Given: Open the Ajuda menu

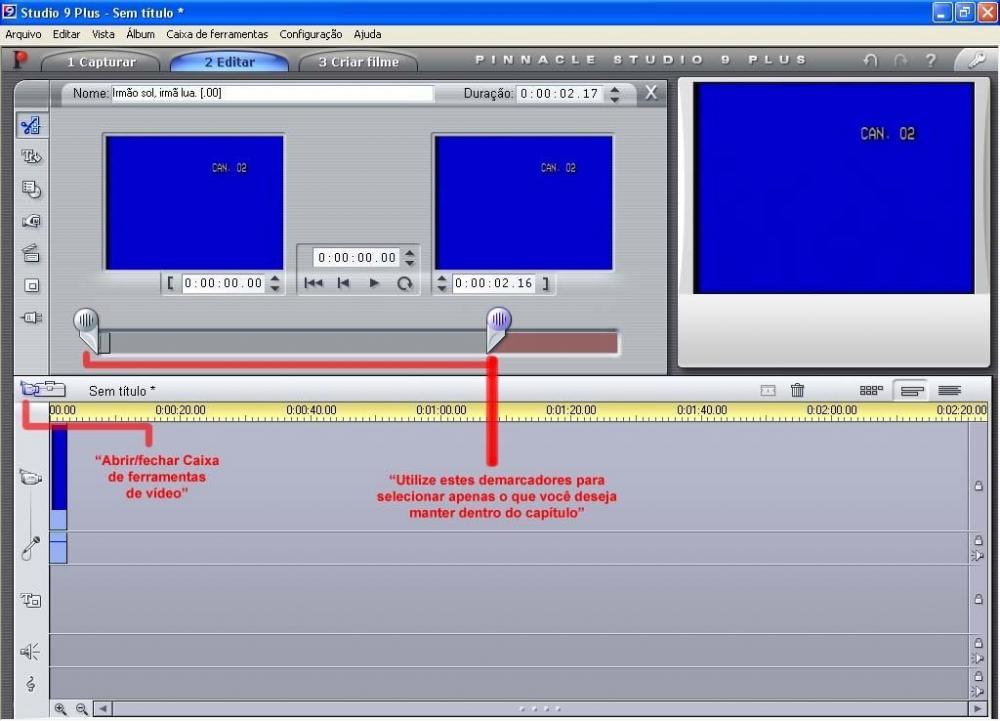Looking at the screenshot, I should click(367, 34).
